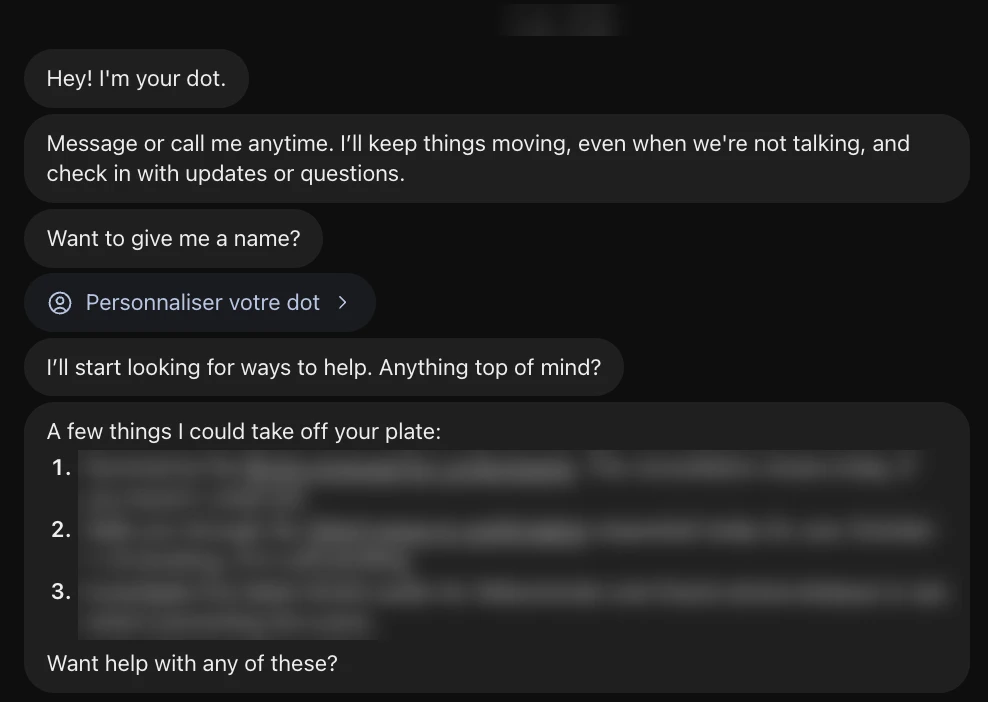Click the blurred title at top of chat
Screen dimensions: 988x702
(561, 20)
